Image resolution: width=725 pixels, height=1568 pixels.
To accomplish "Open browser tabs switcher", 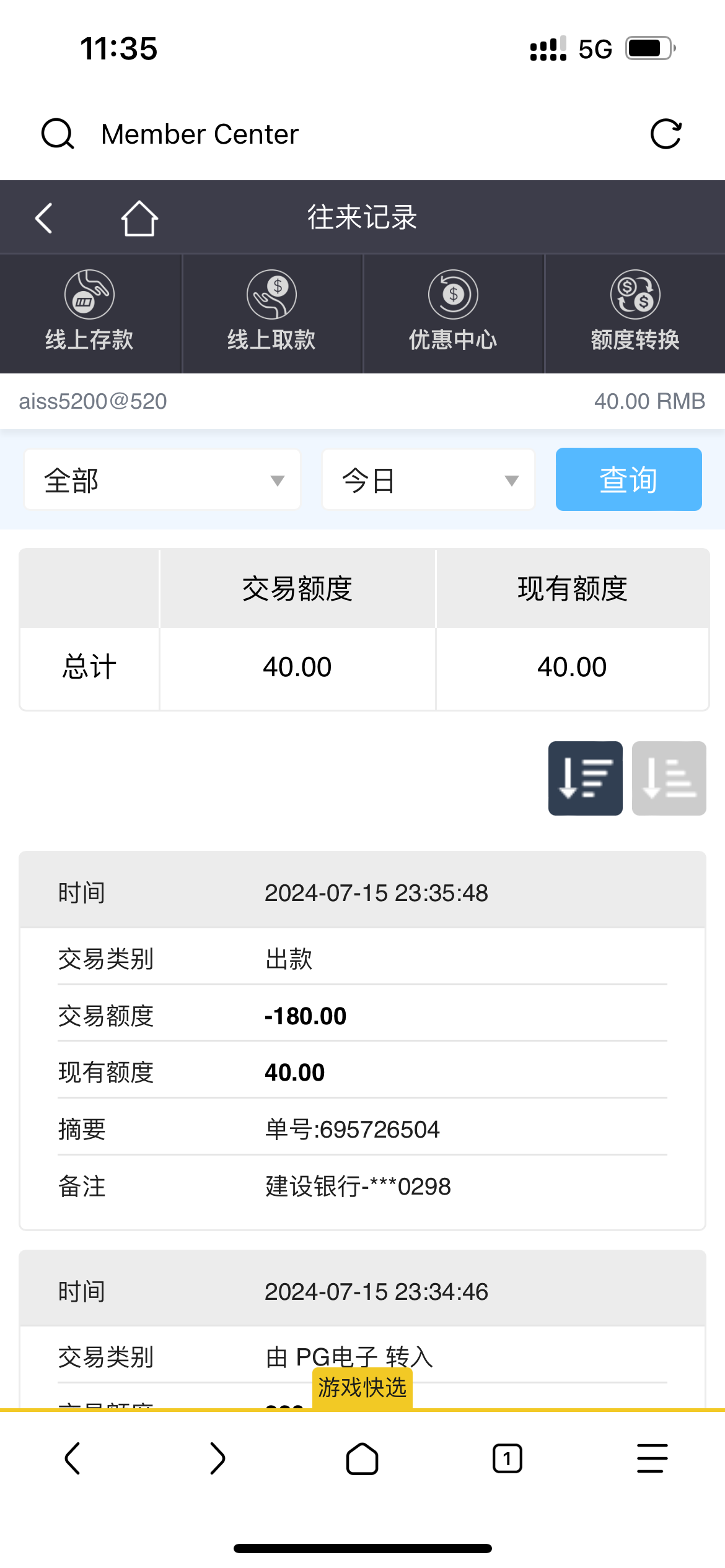I will (507, 1458).
